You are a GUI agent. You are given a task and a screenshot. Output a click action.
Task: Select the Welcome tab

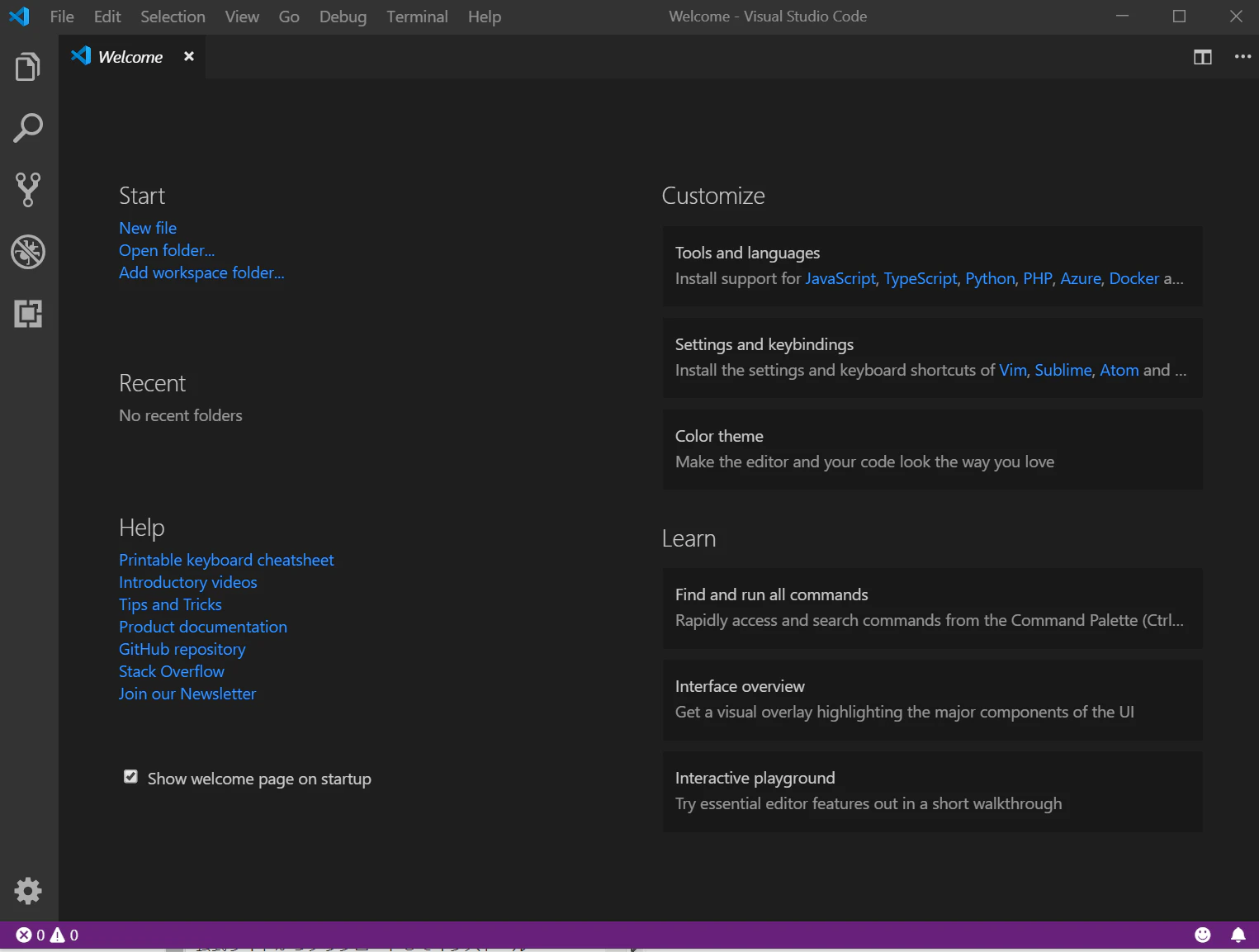click(x=130, y=57)
